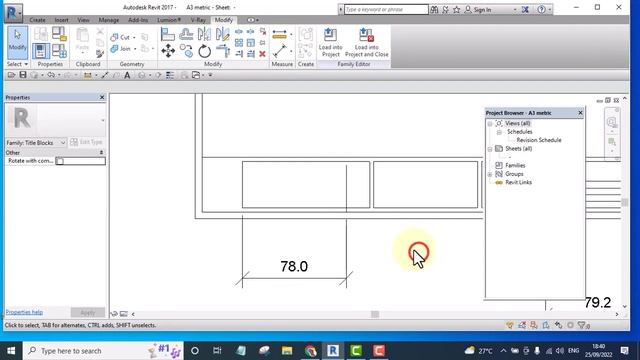
Task: Open the V-Ray ribbon tab
Action: (198, 20)
